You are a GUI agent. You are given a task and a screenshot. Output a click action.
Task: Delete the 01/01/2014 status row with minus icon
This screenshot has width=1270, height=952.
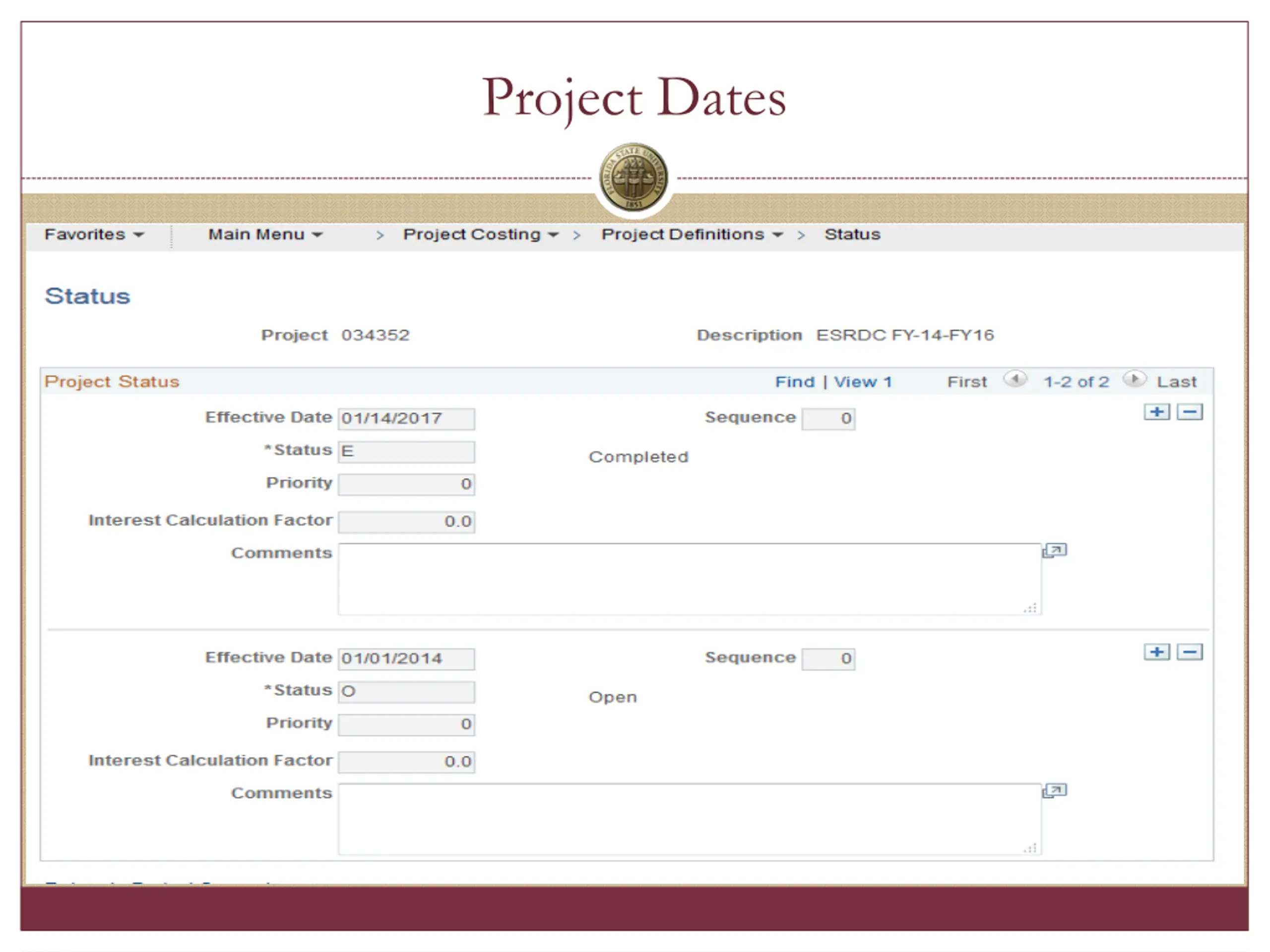click(1190, 652)
